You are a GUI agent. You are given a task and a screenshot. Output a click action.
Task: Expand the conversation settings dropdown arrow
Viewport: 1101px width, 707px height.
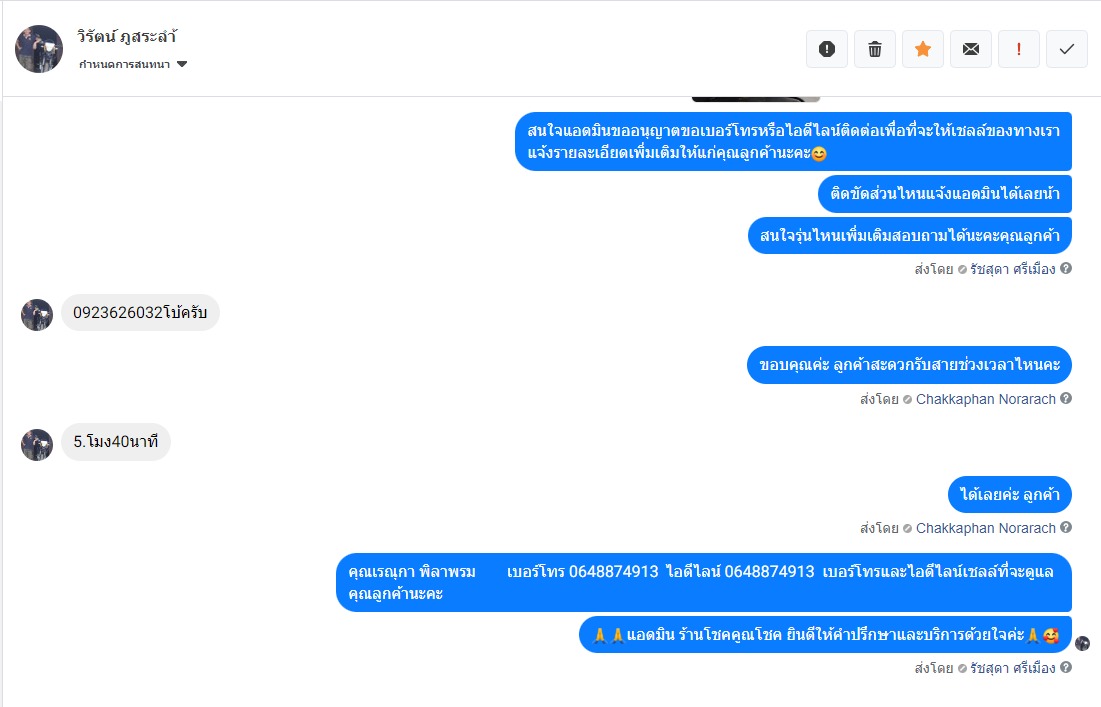tap(182, 64)
